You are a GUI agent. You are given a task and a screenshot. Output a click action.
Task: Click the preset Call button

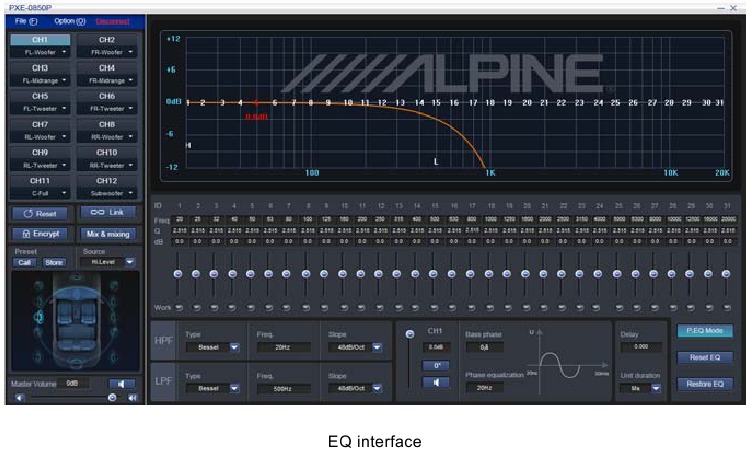pos(24,262)
